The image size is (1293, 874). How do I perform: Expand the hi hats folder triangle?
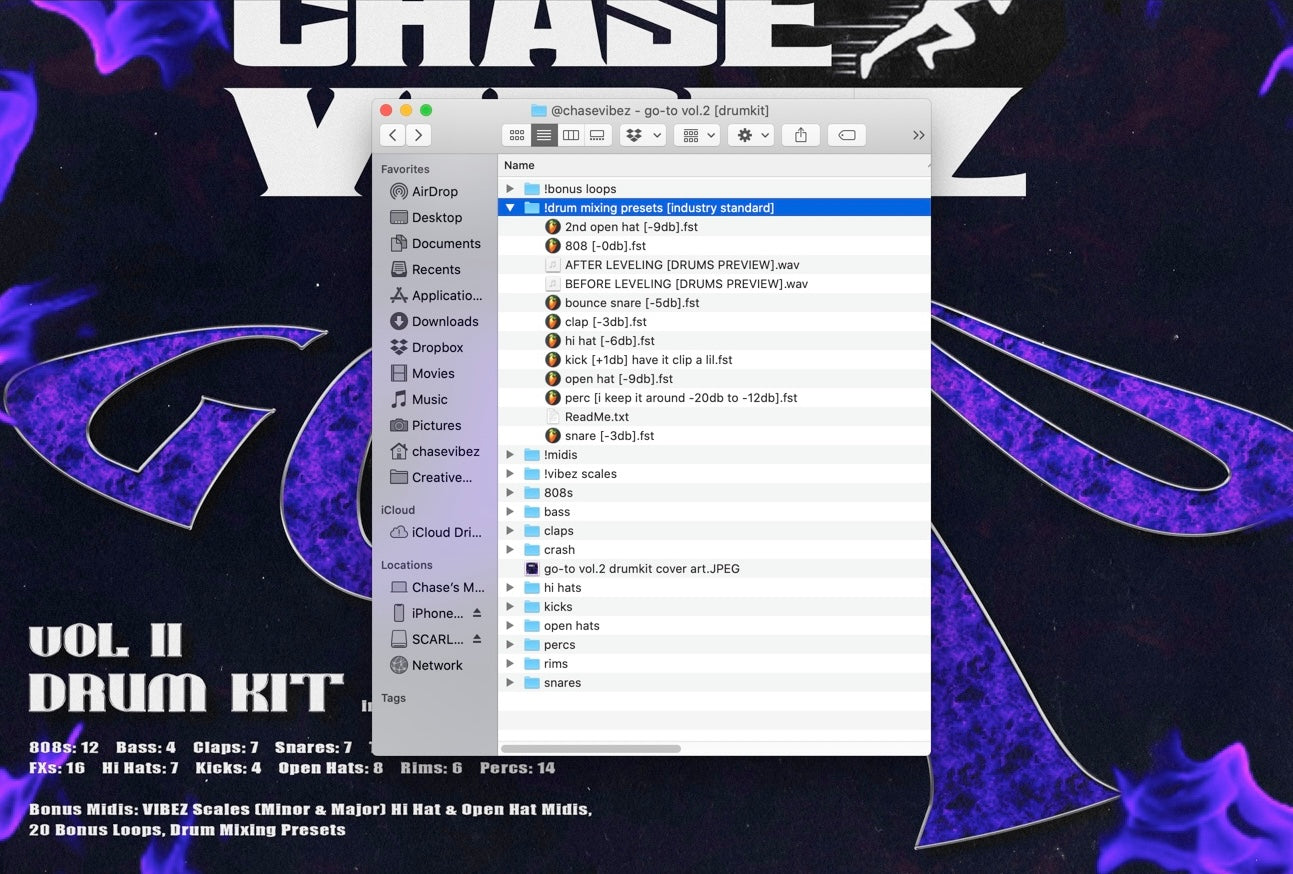coord(510,588)
